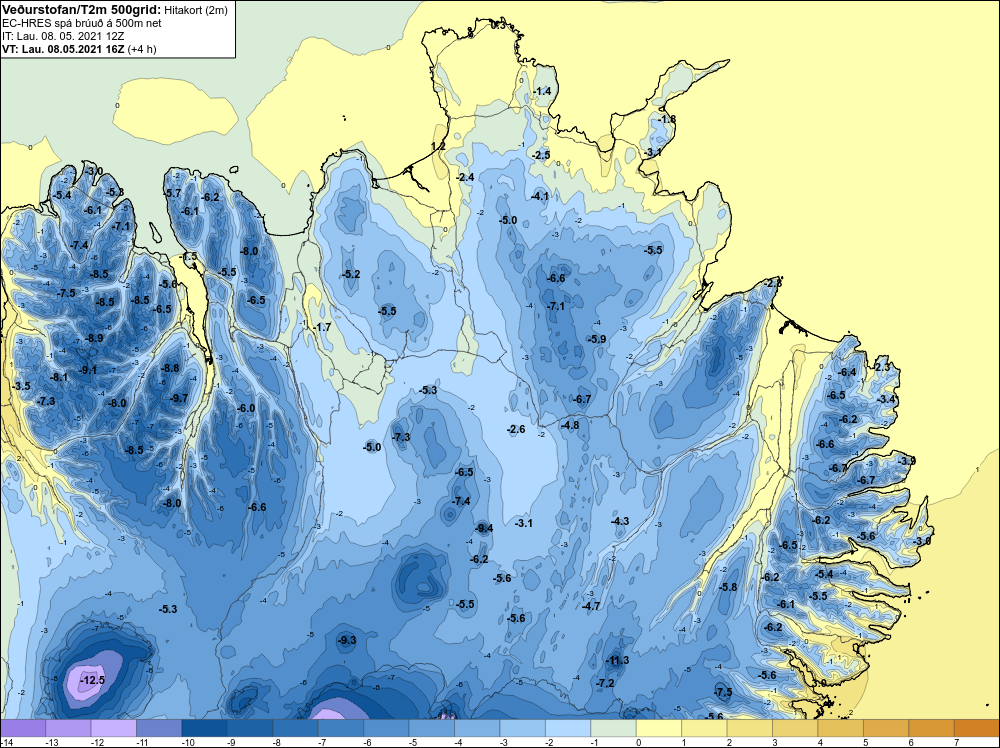The width and height of the screenshot is (1000, 748).
Task: Click the -4.7 temperature label
Action: [x=591, y=606]
